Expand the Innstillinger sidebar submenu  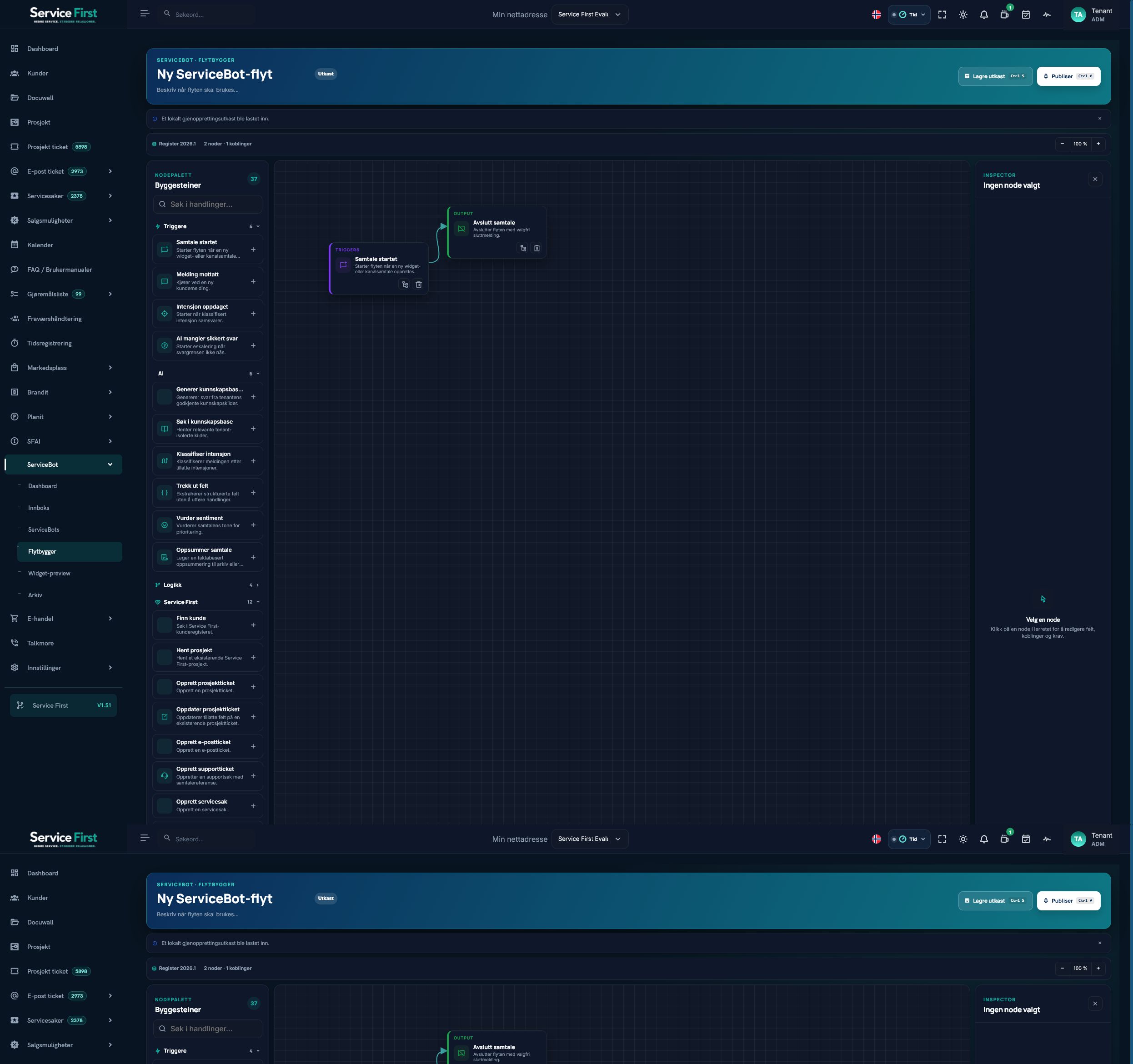coord(110,668)
